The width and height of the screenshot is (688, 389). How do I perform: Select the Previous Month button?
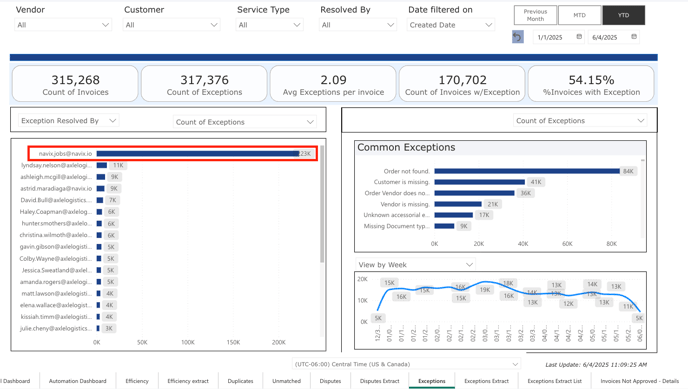pos(535,15)
